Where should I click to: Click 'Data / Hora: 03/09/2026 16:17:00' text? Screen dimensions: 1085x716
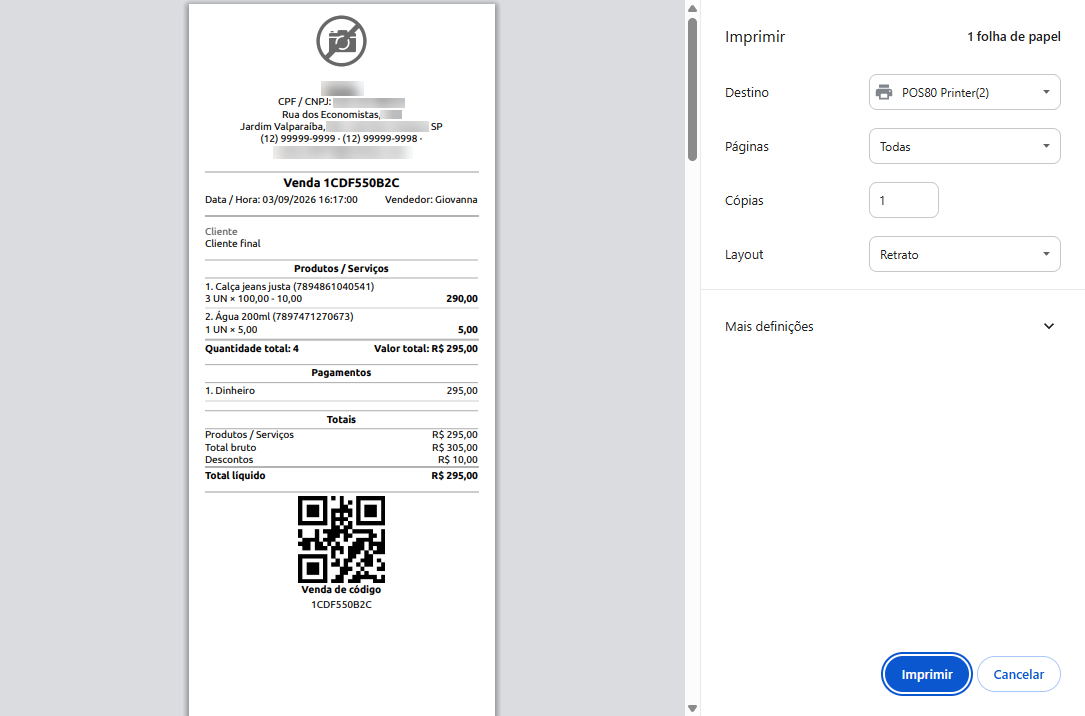coord(281,200)
